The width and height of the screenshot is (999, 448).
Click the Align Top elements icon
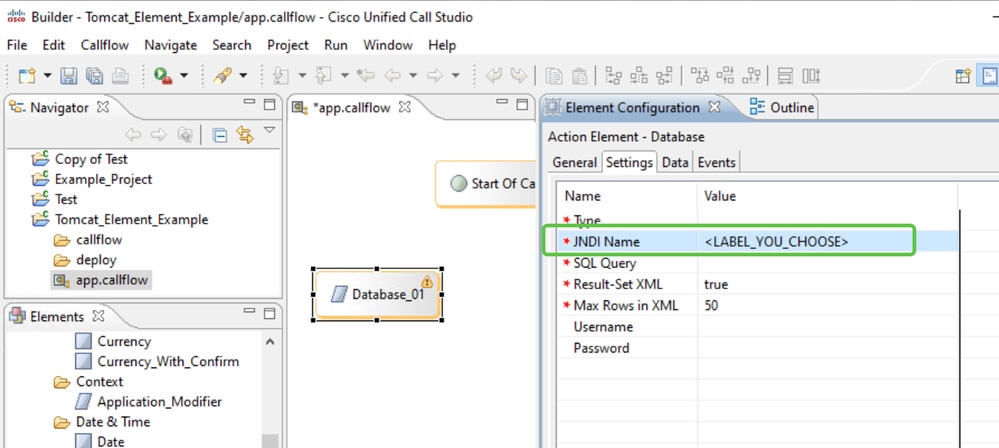700,76
